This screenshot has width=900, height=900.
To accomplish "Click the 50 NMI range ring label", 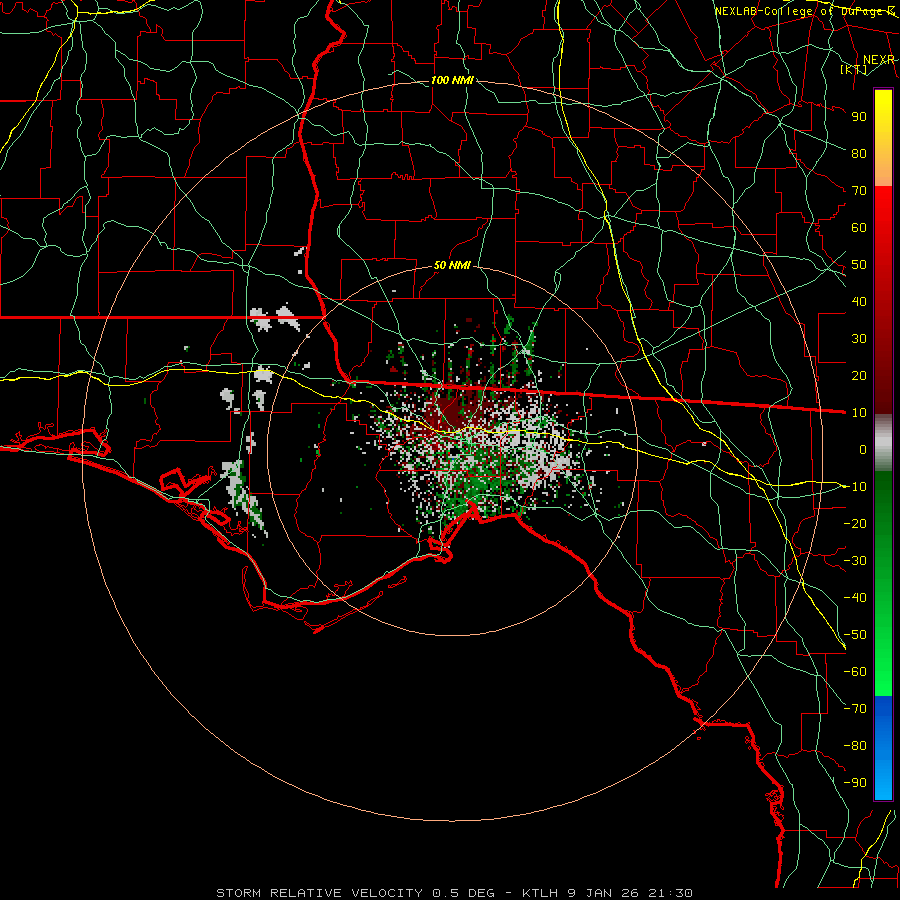I will point(452,265).
